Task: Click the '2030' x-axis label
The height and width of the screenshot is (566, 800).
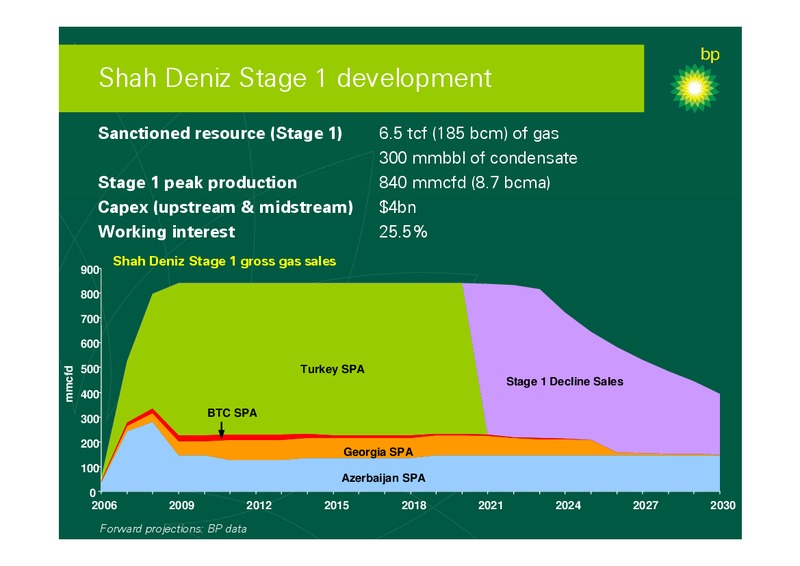Action: [x=723, y=505]
